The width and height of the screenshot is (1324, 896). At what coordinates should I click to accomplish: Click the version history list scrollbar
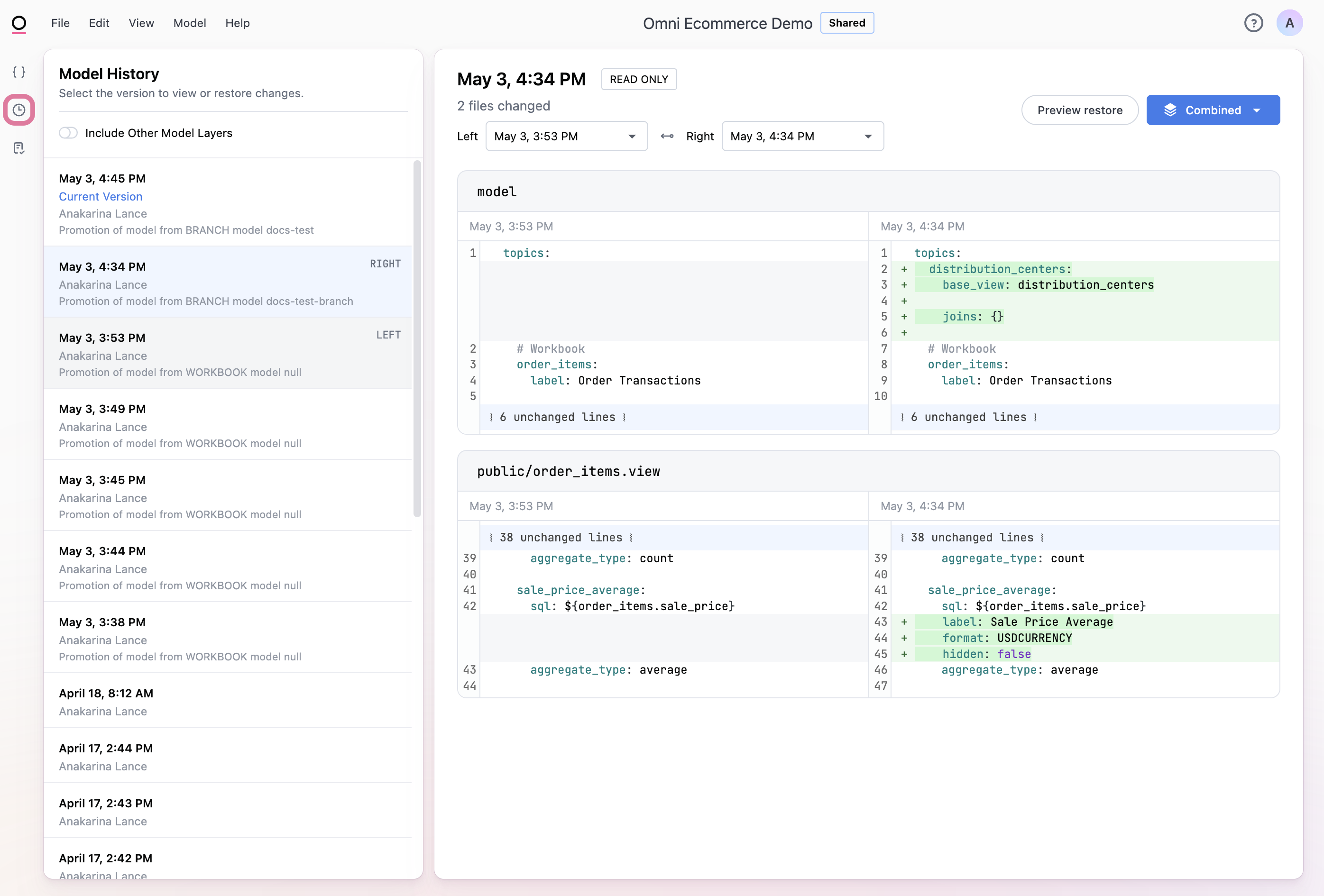click(417, 339)
